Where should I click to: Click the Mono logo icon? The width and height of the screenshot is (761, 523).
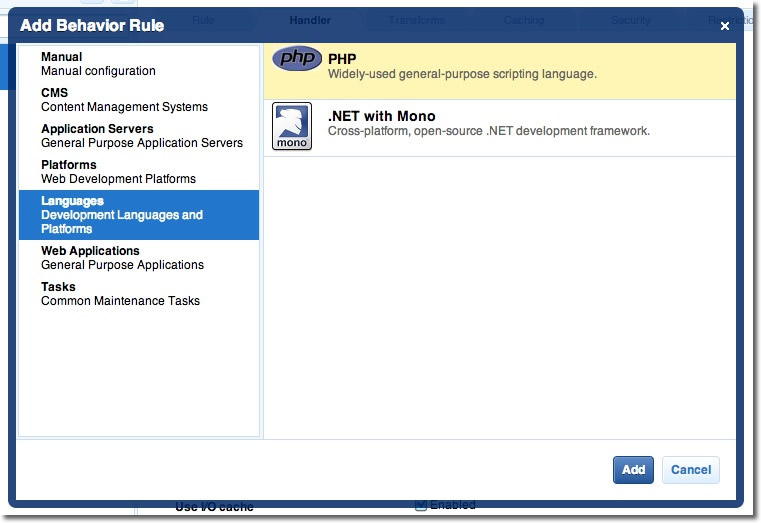pos(292,127)
